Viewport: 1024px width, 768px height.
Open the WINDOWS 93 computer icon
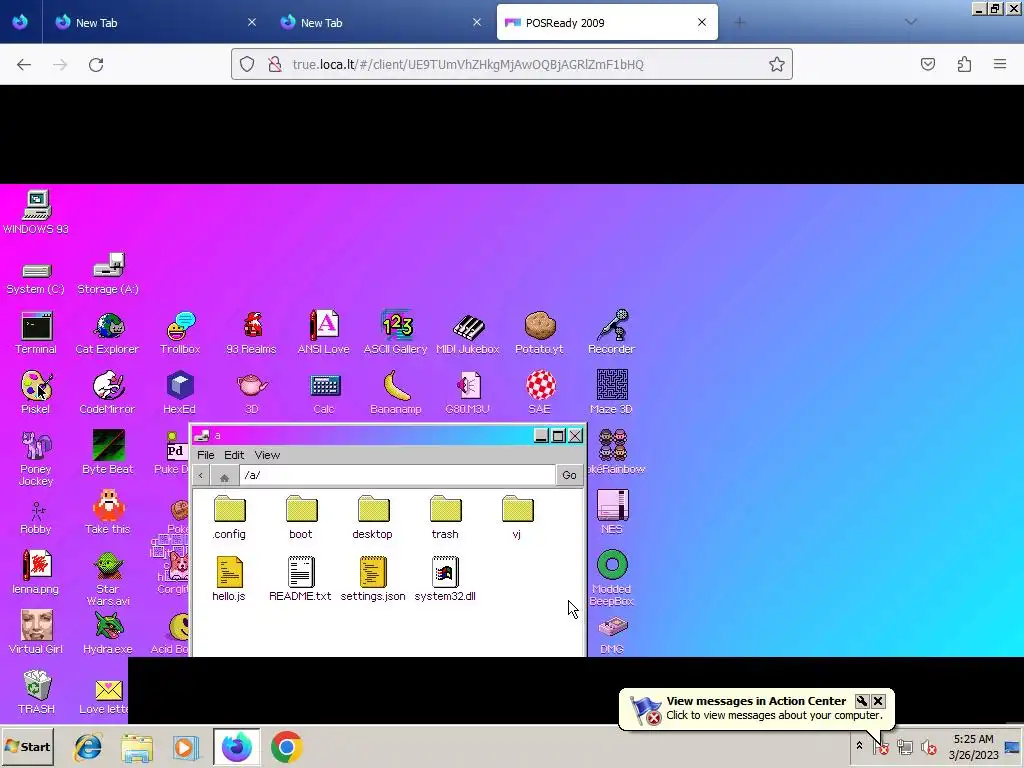tap(36, 212)
